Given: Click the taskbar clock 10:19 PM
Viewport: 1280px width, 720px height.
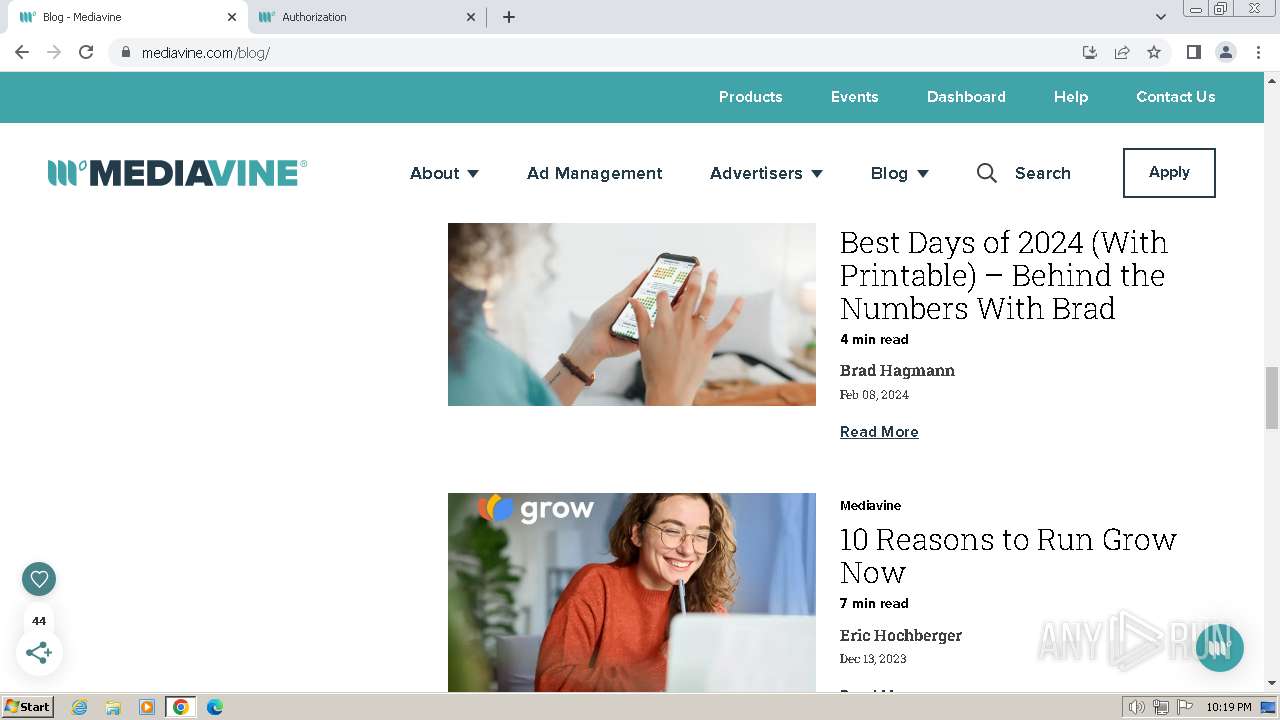Looking at the screenshot, I should click(x=1228, y=707).
